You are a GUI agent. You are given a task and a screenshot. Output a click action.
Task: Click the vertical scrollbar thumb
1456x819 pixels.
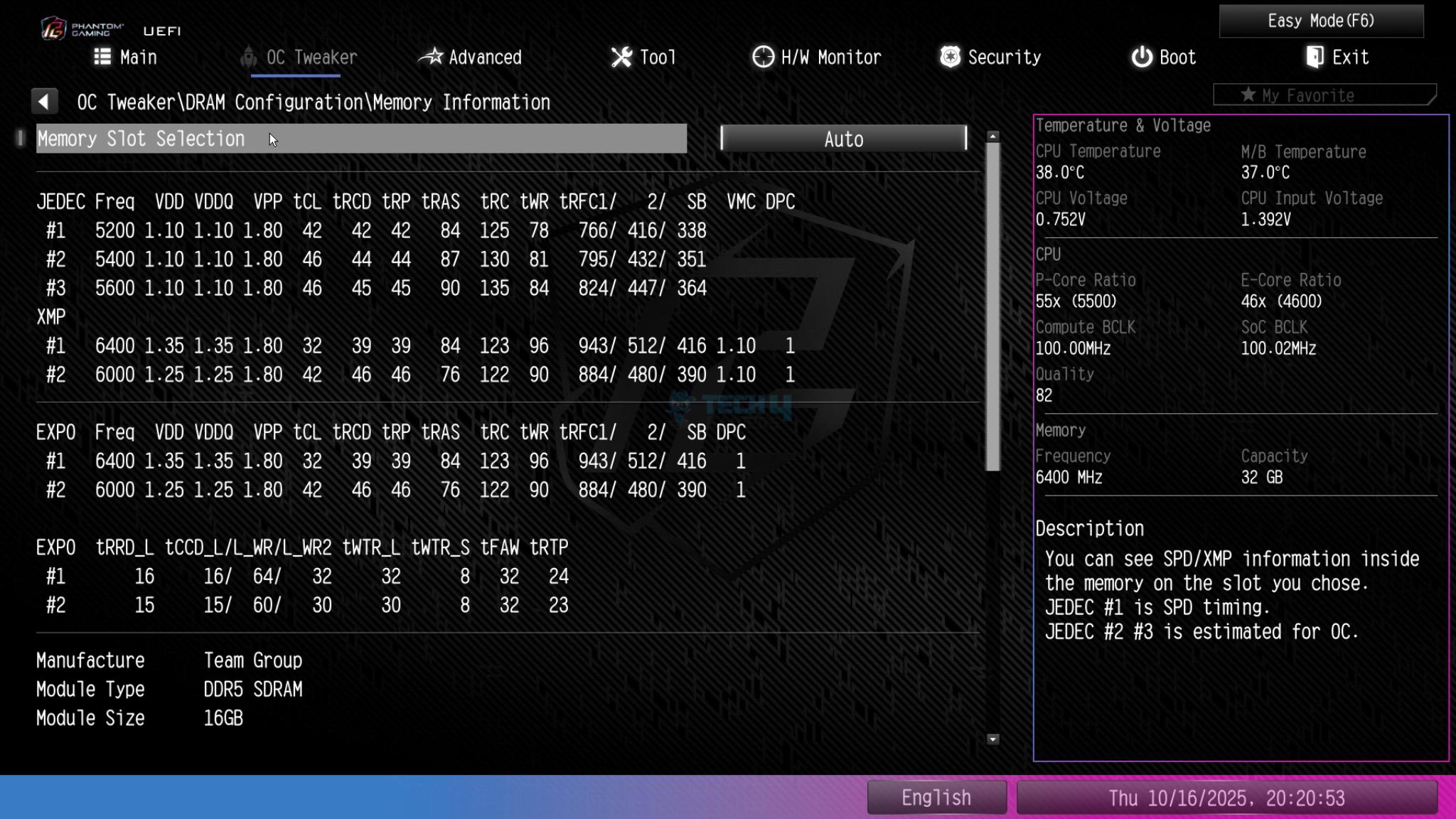[x=993, y=306]
